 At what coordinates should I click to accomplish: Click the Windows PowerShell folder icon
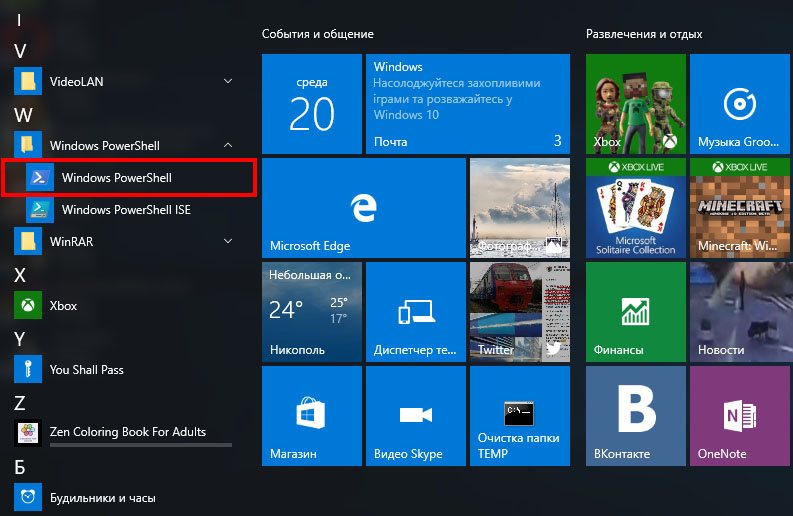28,145
